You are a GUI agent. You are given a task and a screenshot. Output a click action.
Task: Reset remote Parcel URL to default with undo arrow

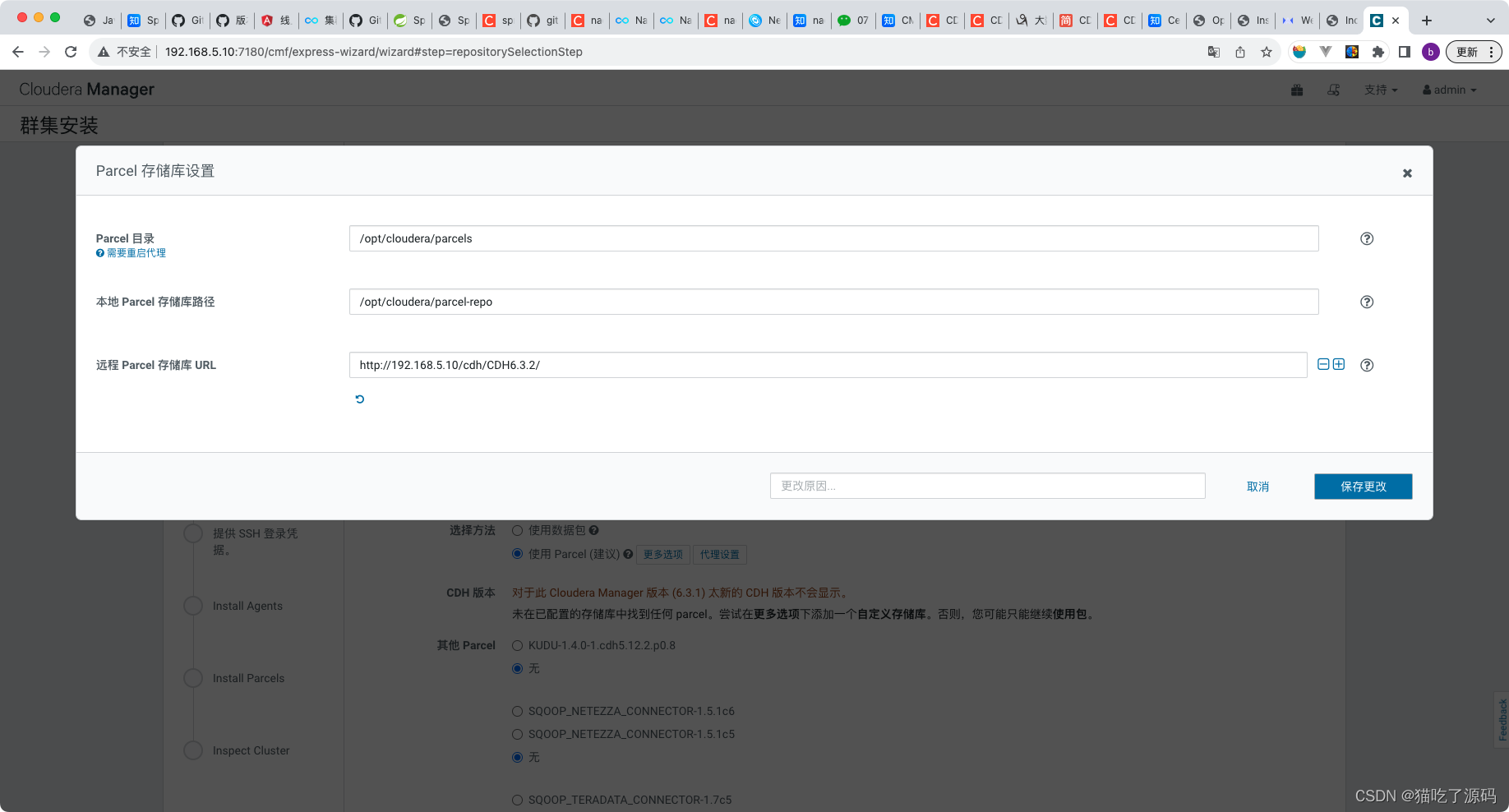[359, 399]
